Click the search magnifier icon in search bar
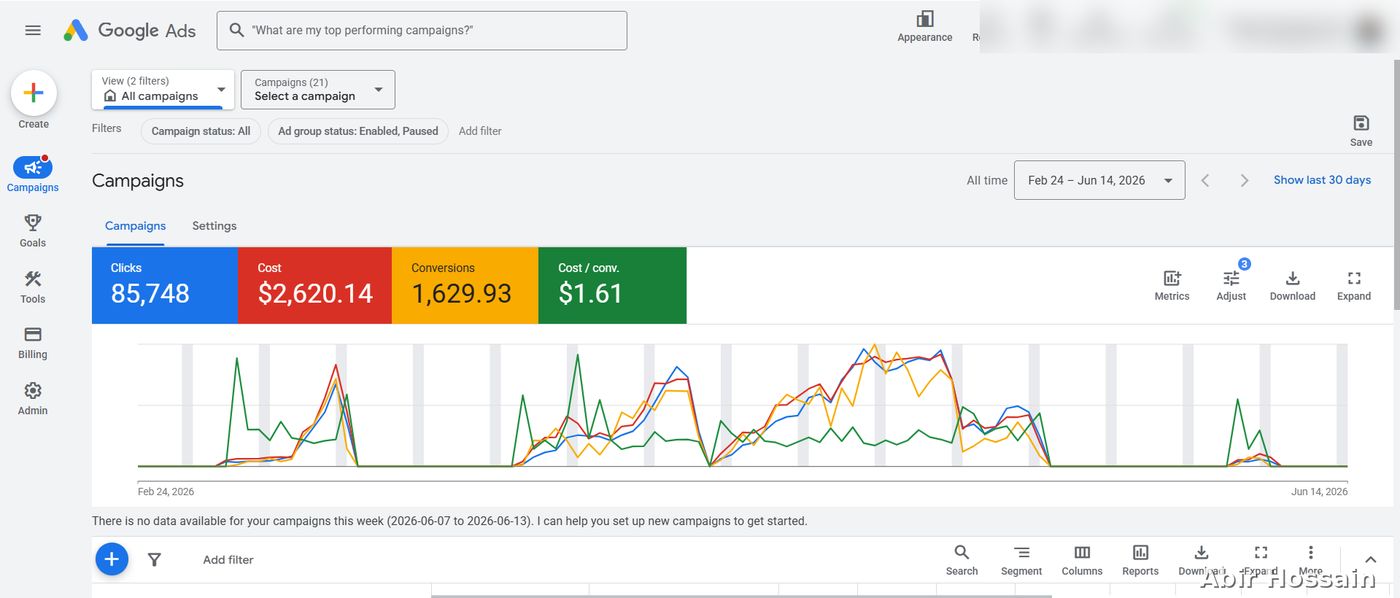The image size is (1400, 598). (x=237, y=30)
